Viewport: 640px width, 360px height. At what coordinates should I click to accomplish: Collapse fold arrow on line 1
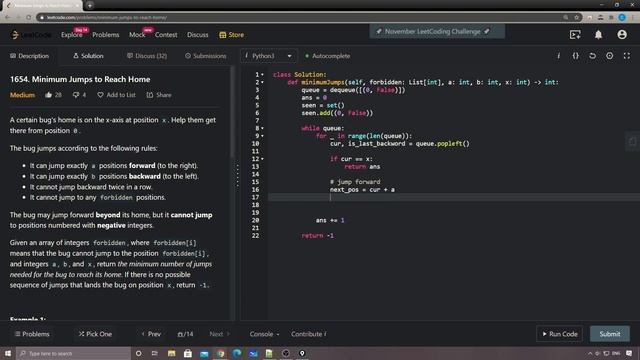(262, 75)
